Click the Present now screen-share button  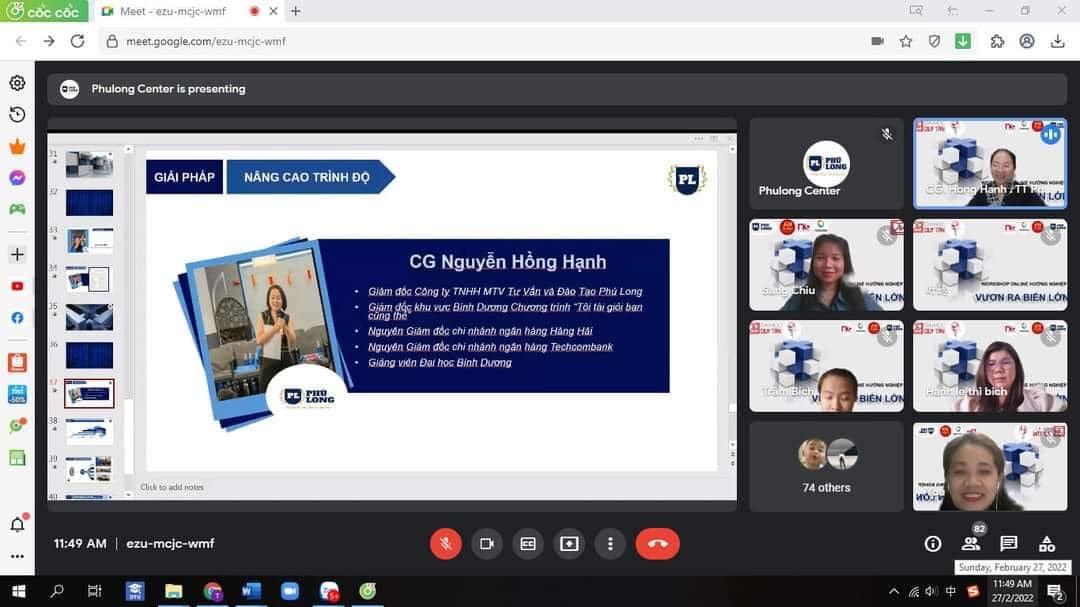coord(569,544)
